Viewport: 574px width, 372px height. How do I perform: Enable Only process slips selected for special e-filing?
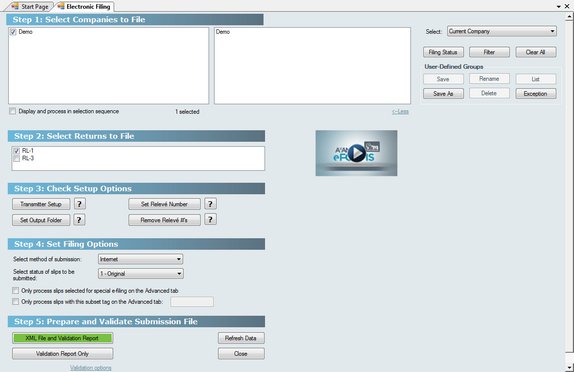[15, 291]
